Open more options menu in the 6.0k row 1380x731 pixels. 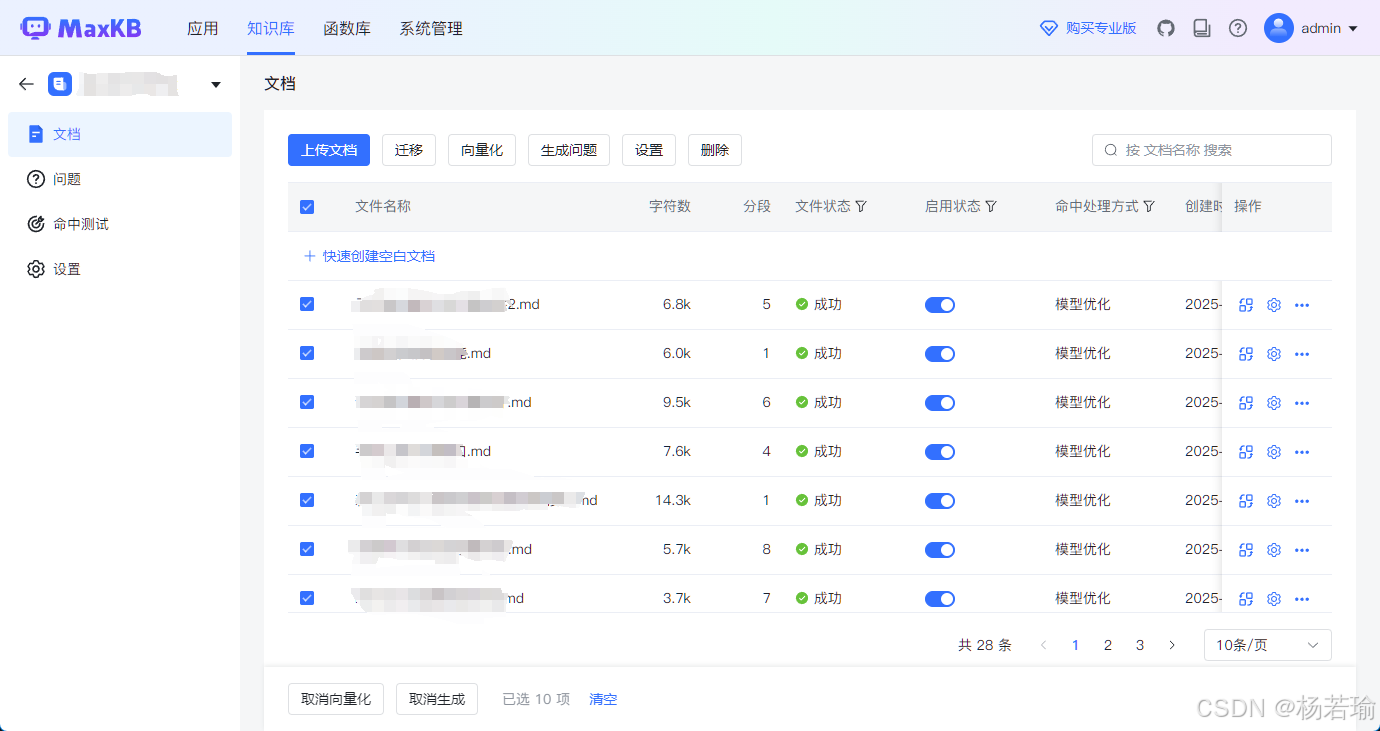pyautogui.click(x=1302, y=354)
